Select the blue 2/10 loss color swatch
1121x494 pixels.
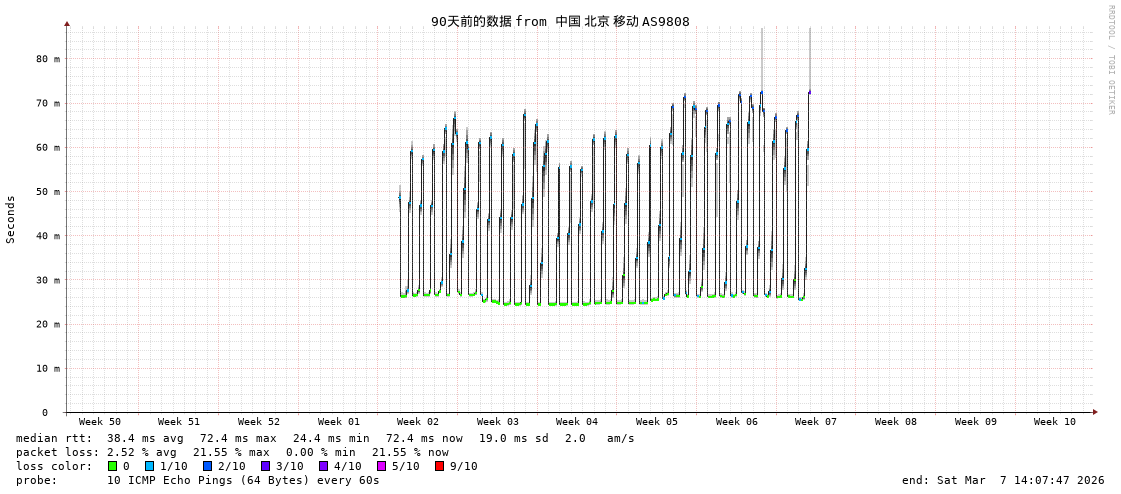[x=208, y=466]
